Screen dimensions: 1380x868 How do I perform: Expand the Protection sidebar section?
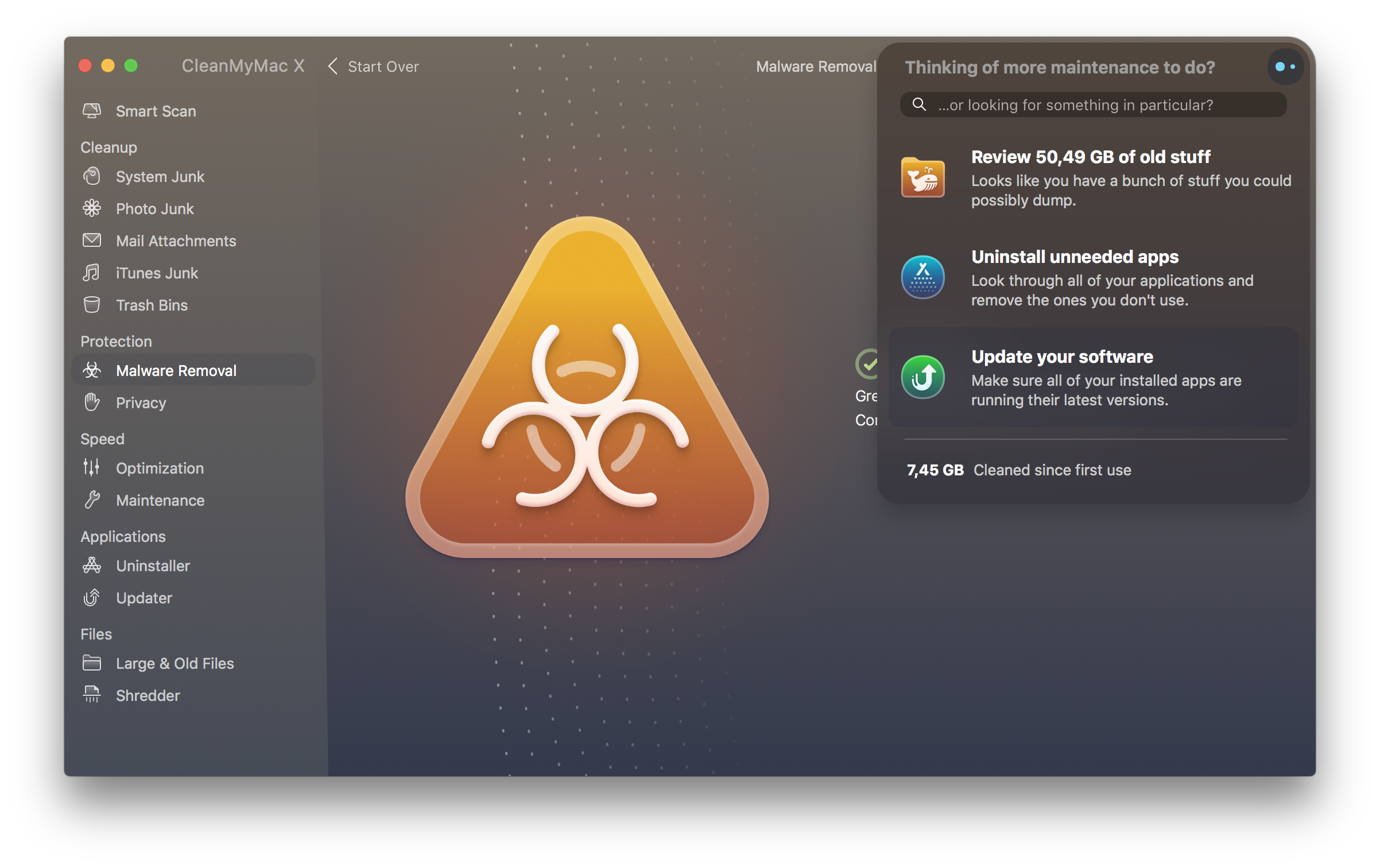pos(115,339)
